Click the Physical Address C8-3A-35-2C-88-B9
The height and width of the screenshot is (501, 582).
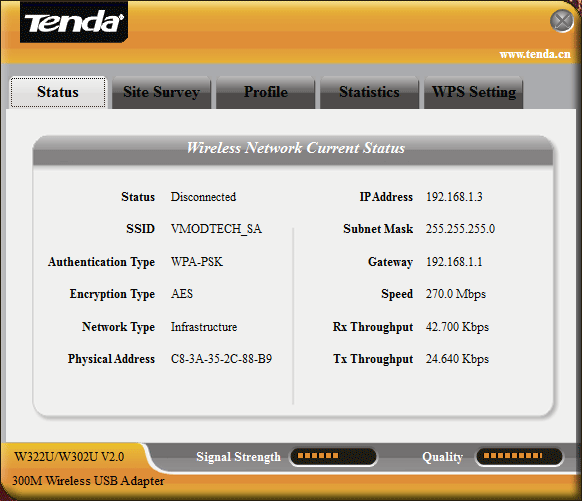[x=221, y=359]
